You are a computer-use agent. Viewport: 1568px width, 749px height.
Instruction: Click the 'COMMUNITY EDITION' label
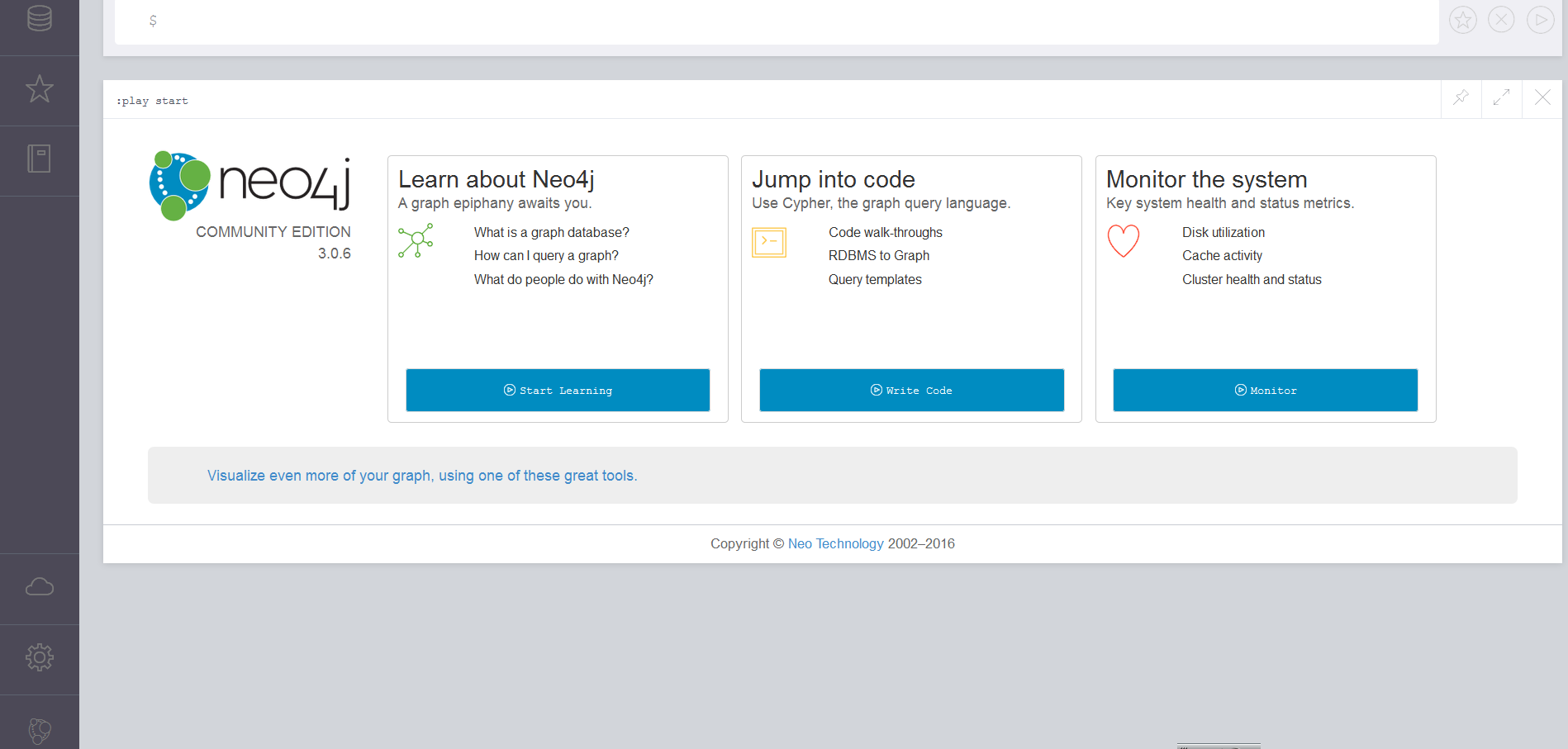coord(273,232)
